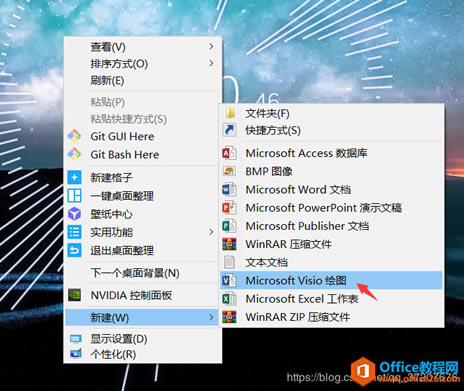
Task: Choose 新建格子 from context menu
Action: coord(143,177)
